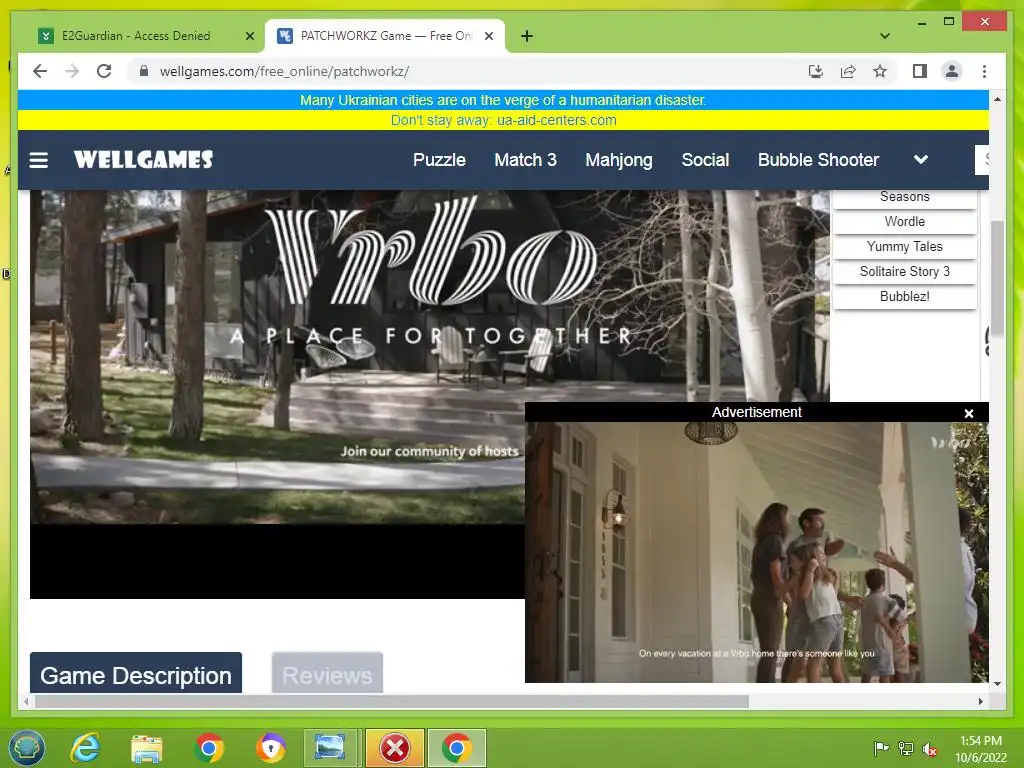1024x768 pixels.
Task: Click the WELLGAMES logo
Action: 143,159
